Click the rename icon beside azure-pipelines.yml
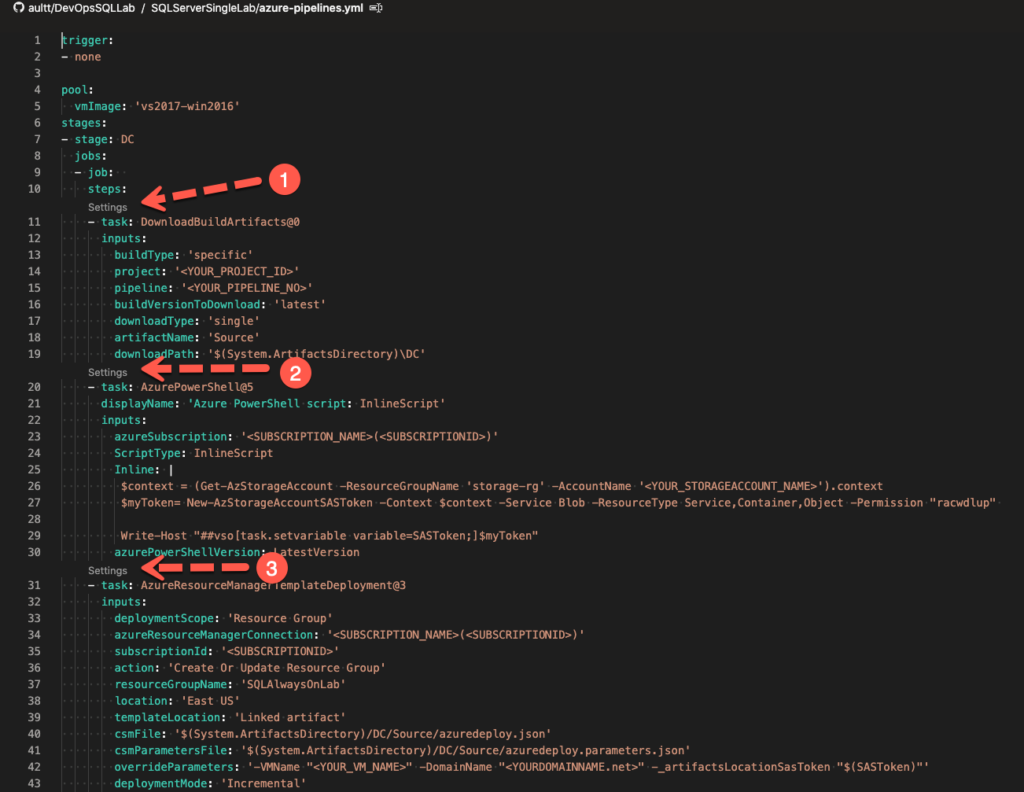 pos(376,8)
